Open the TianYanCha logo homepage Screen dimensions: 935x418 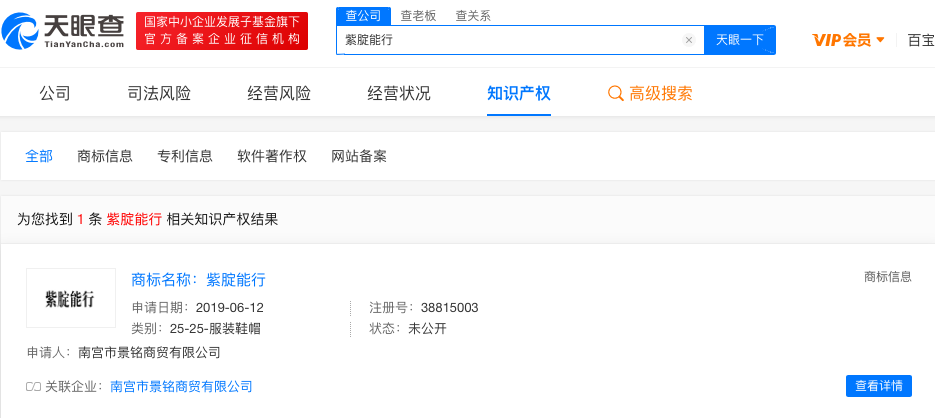[63, 30]
